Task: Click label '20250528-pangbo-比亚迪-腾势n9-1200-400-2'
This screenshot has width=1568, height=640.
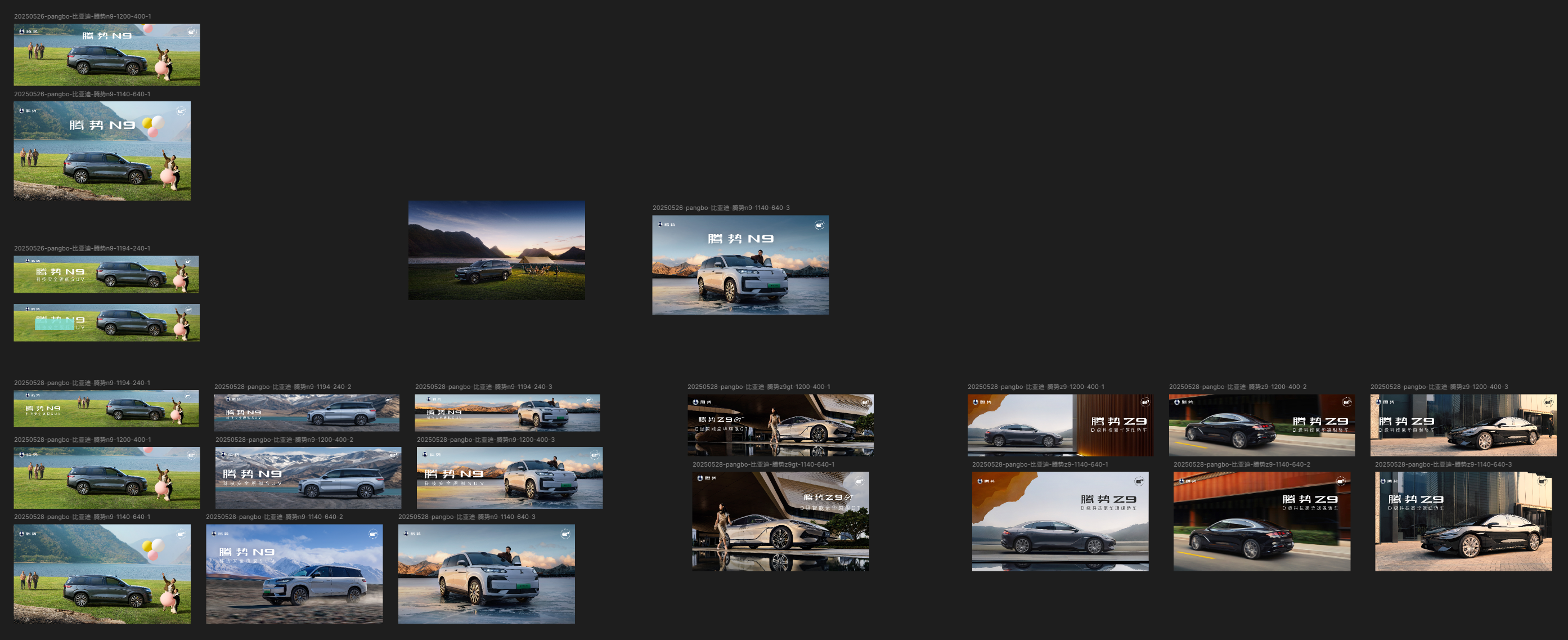Action: point(284,439)
